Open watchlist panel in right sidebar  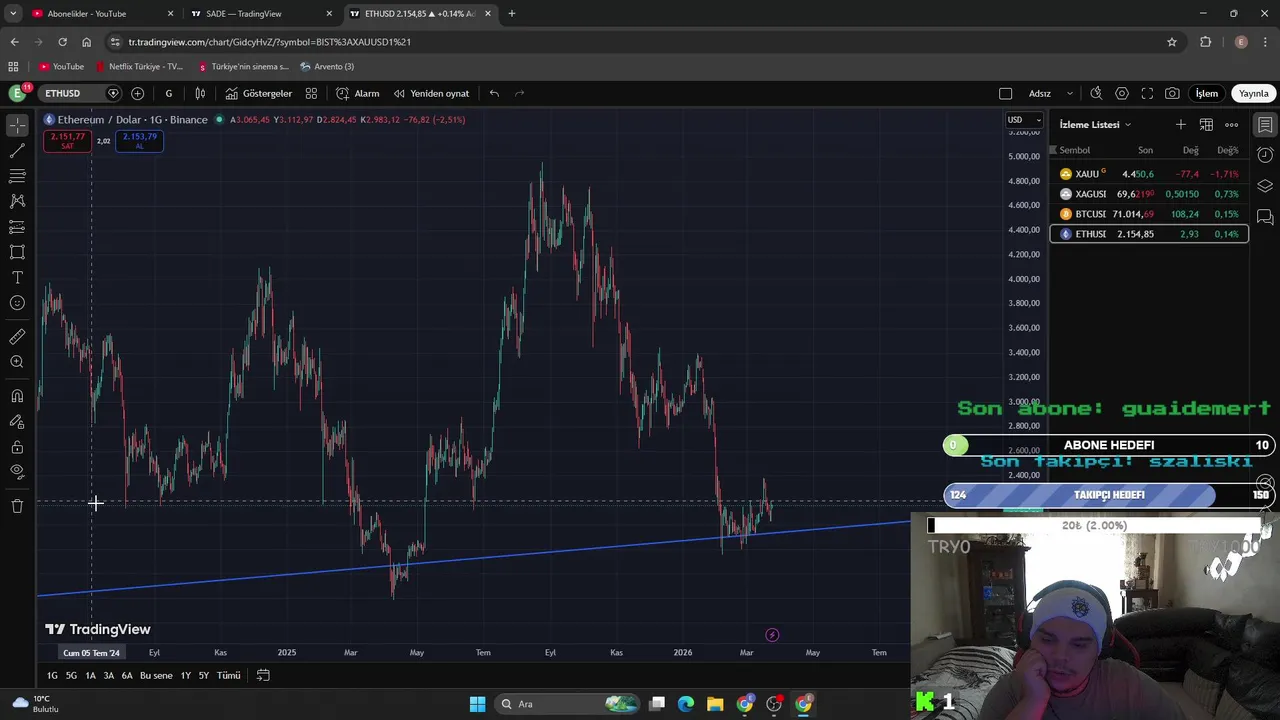(1265, 125)
